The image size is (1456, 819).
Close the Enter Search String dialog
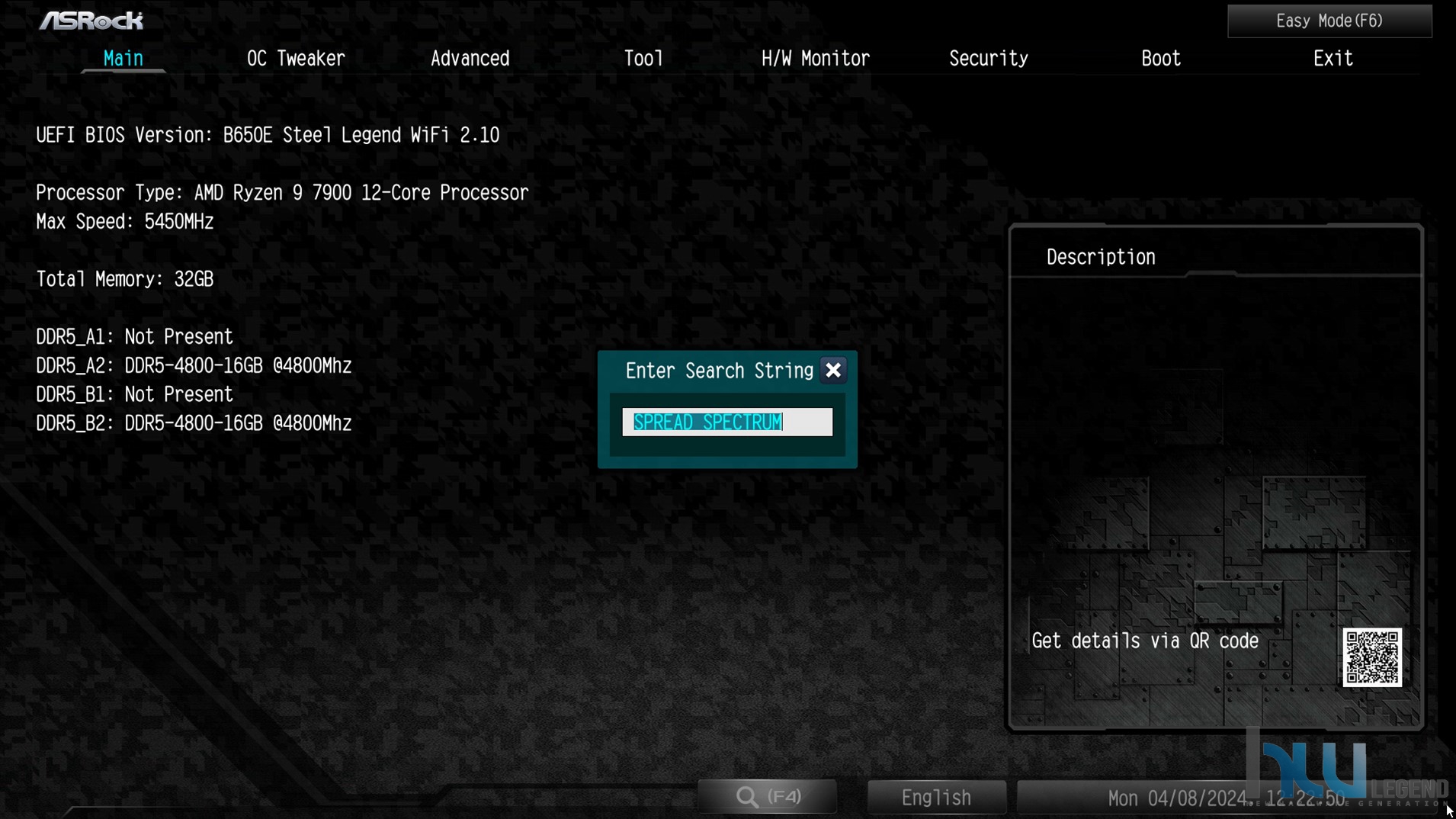(833, 371)
